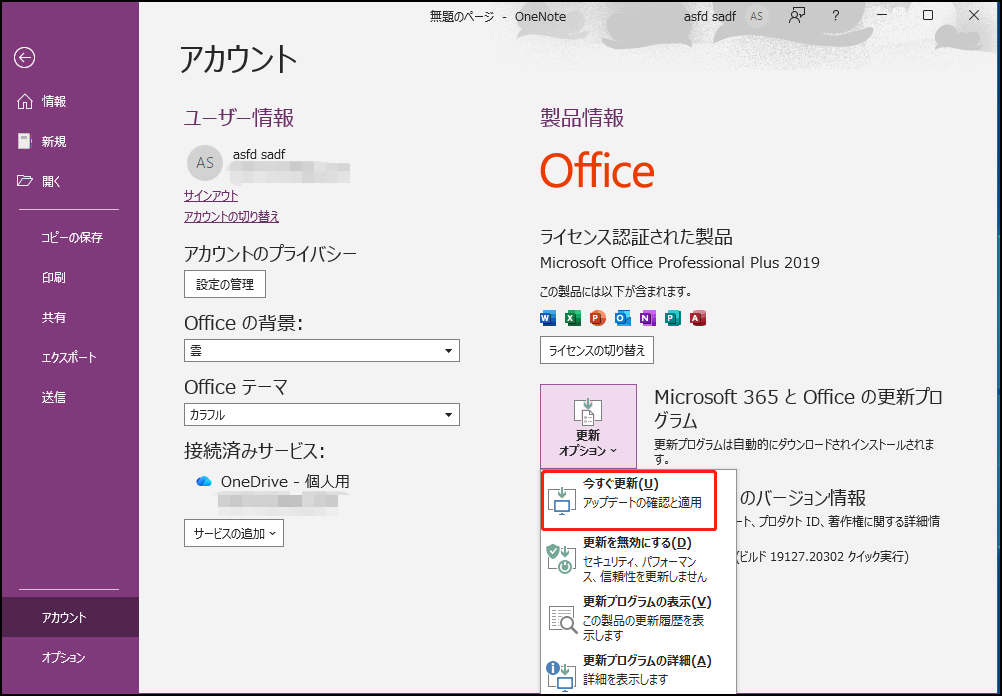Viewport: 1002px width, 696px height.
Task: Click the Microsoft Office Professional Plus 2019 text
Action: [x=680, y=263]
